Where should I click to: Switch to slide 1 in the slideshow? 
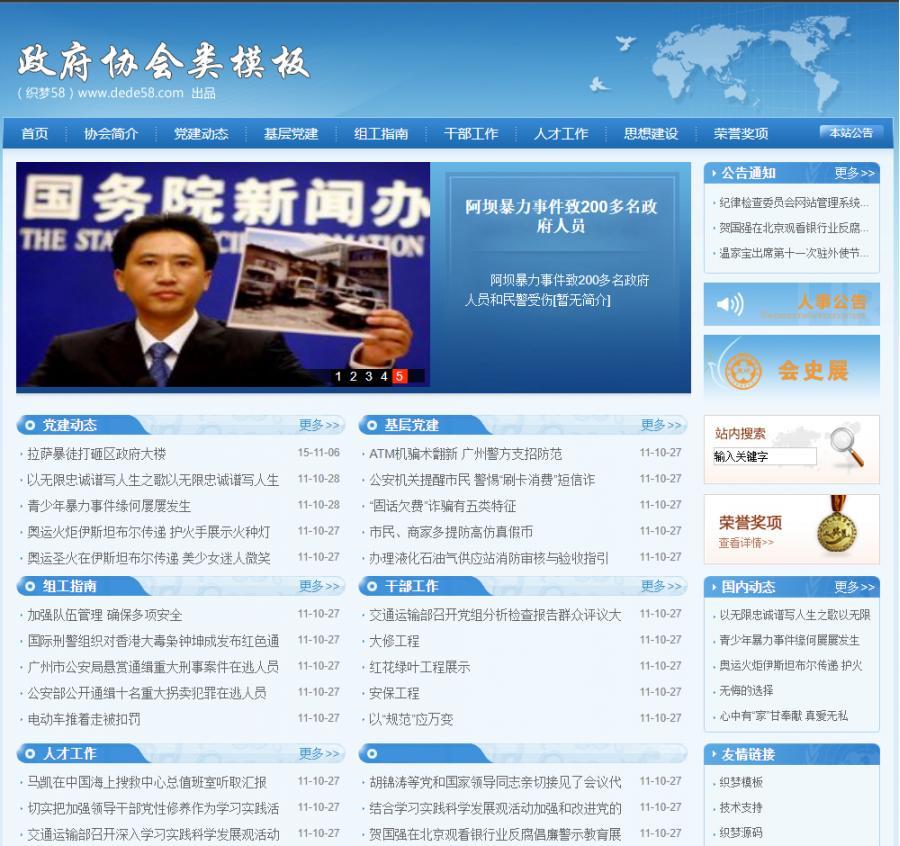(339, 377)
